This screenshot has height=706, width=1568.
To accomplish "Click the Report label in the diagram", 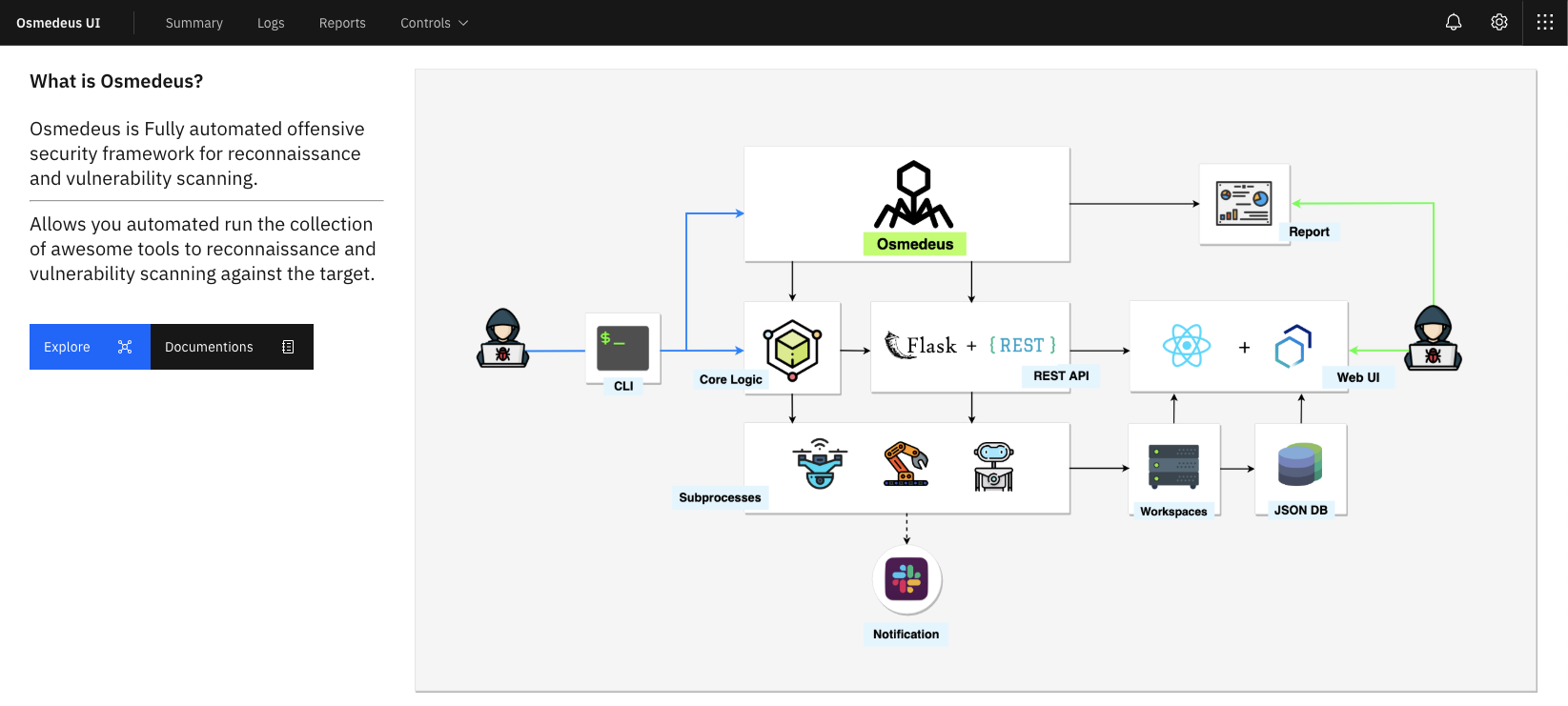I will [x=1309, y=232].
